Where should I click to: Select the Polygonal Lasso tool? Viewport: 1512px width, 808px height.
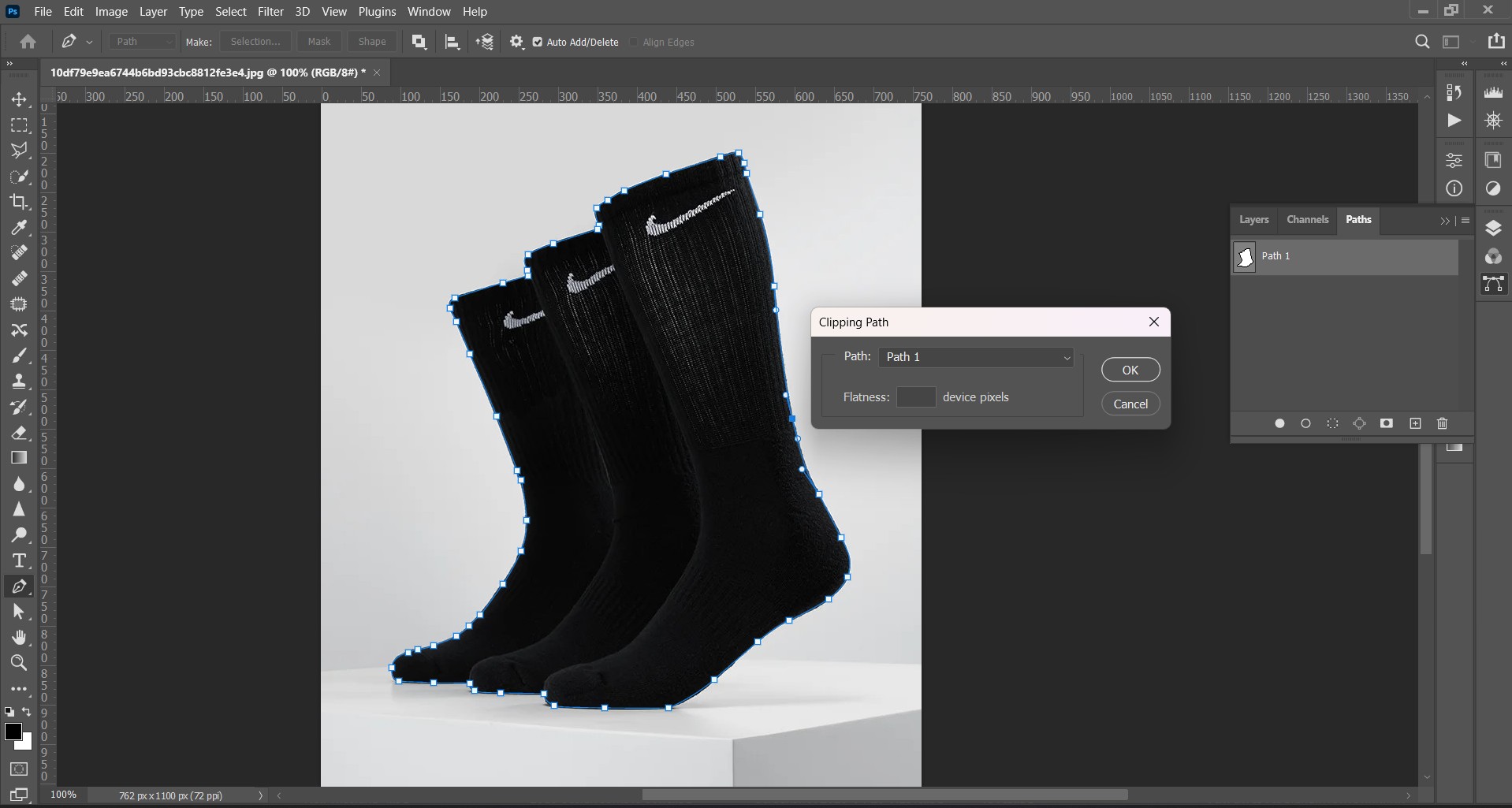coord(19,151)
